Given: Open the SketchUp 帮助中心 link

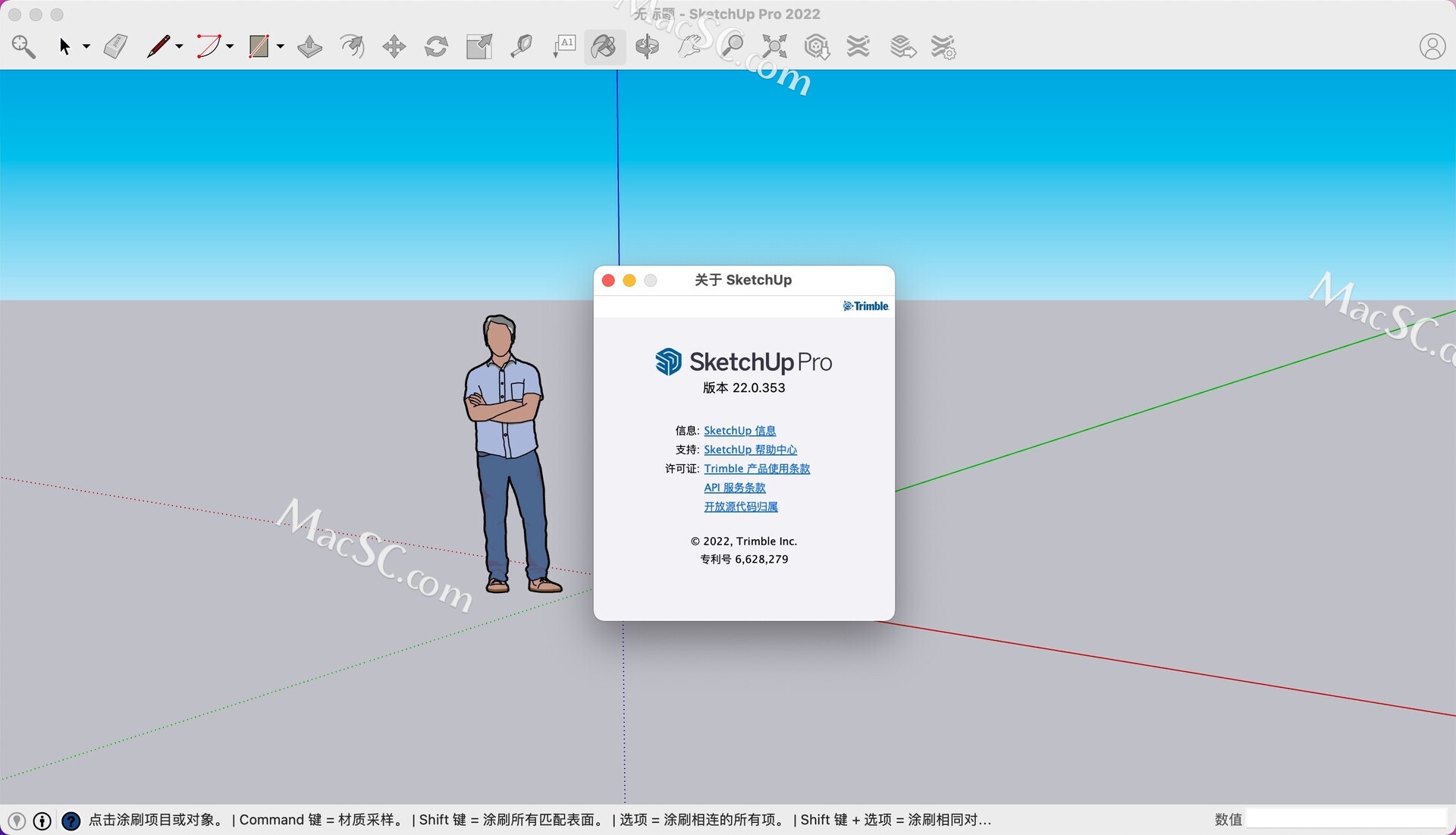Looking at the screenshot, I should coord(750,450).
